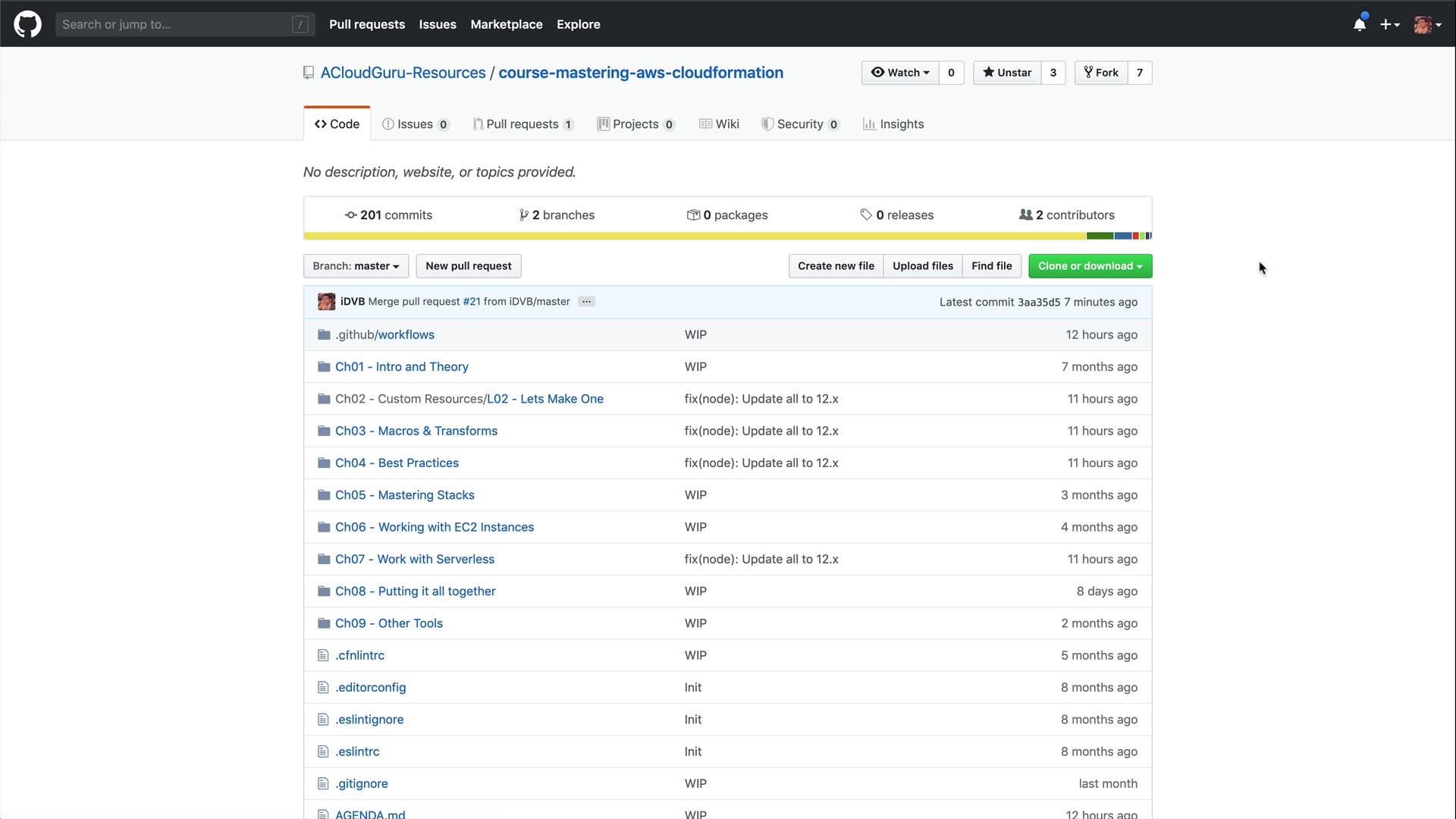The height and width of the screenshot is (819, 1456).
Task: Fork this repository
Action: point(1101,73)
